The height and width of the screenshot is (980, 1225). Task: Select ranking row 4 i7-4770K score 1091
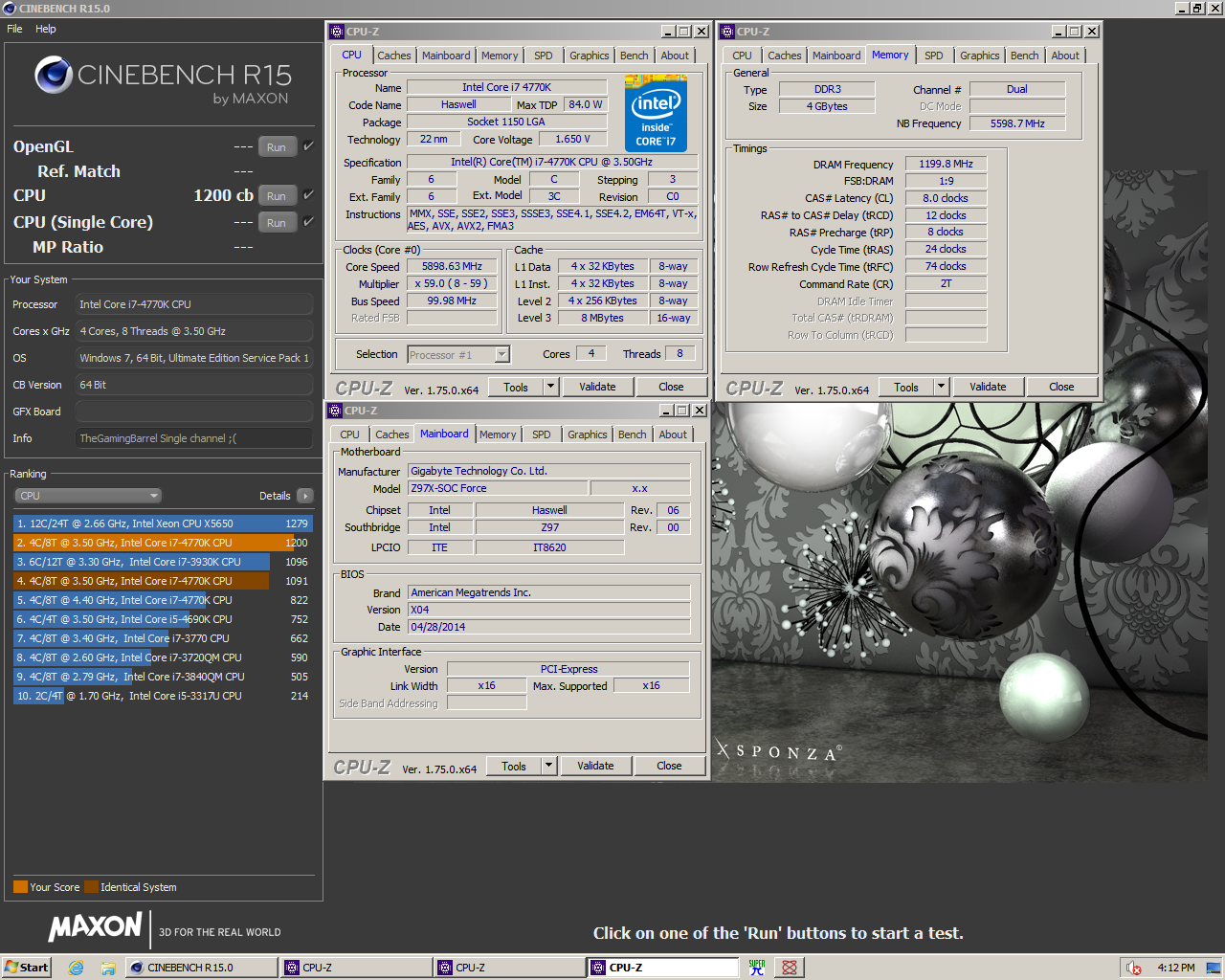[x=162, y=581]
